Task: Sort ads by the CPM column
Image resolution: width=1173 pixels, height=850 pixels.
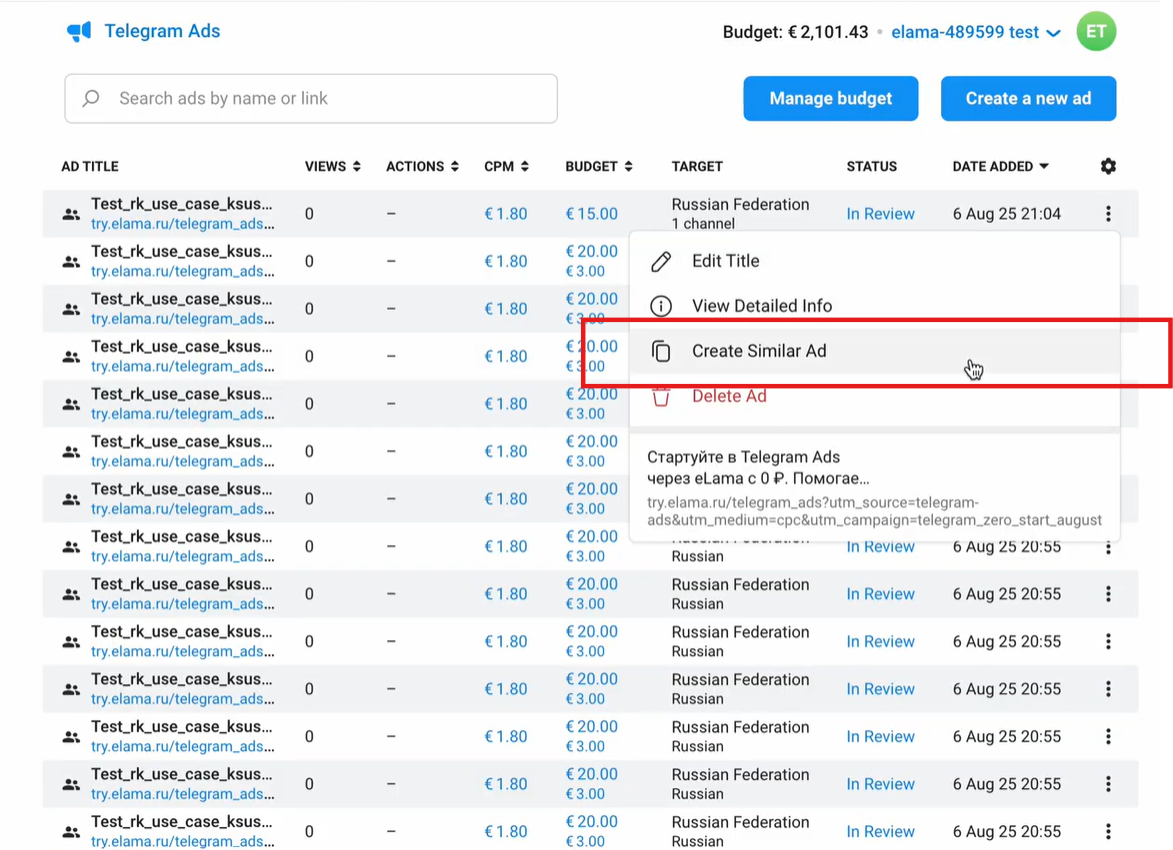Action: click(506, 166)
